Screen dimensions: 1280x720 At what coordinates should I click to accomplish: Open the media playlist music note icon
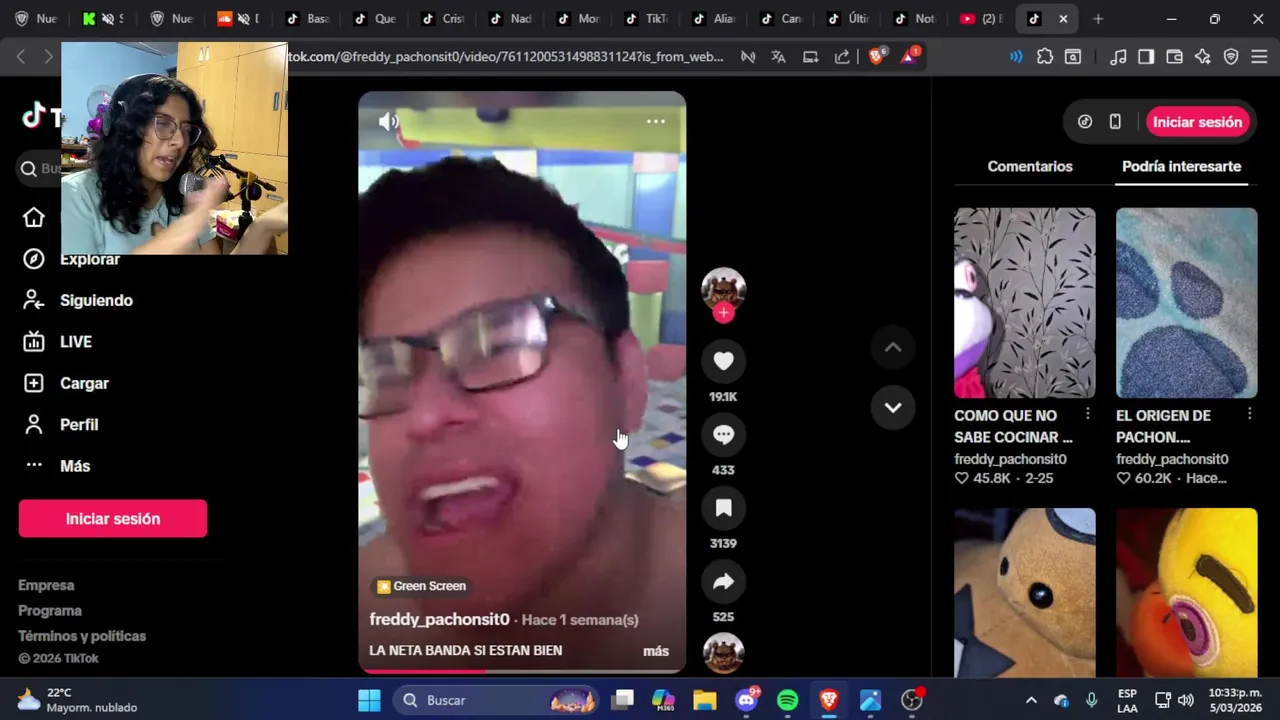click(1118, 57)
